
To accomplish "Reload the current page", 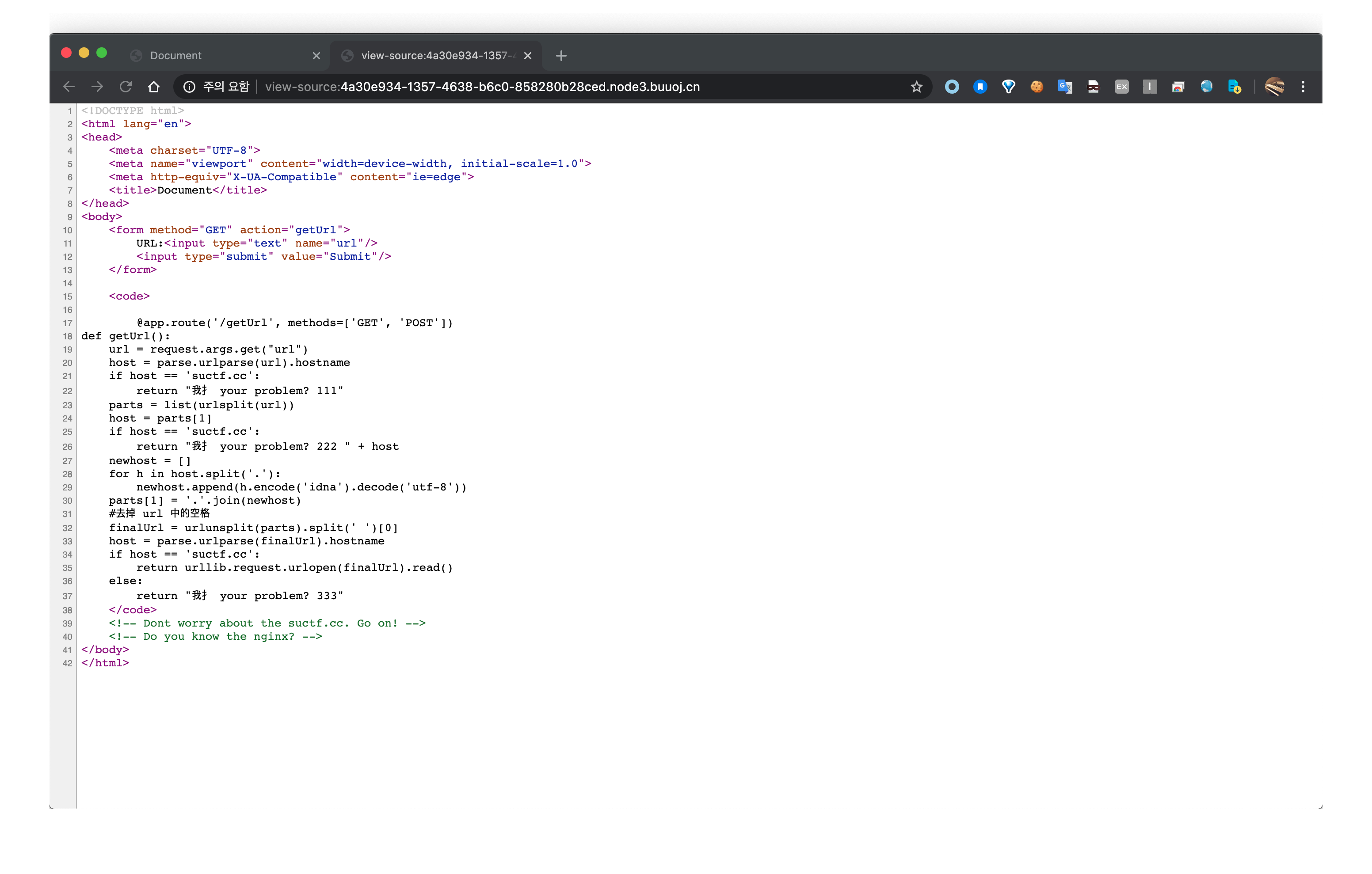I will point(126,87).
